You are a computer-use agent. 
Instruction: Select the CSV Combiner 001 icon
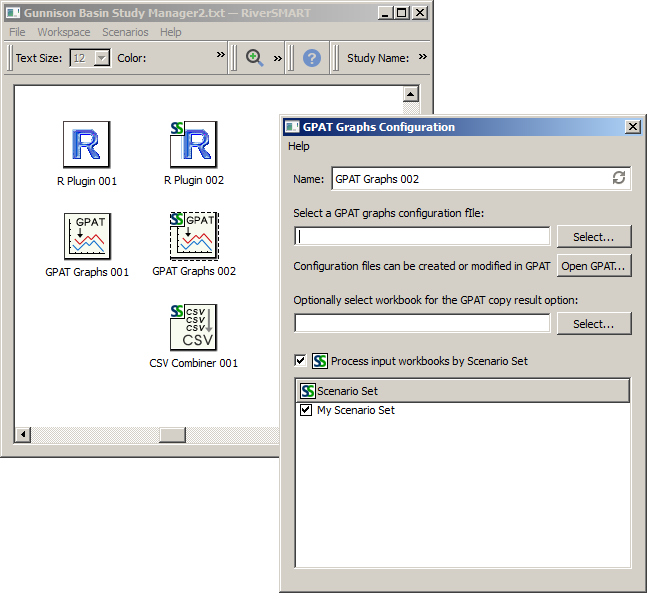(194, 328)
